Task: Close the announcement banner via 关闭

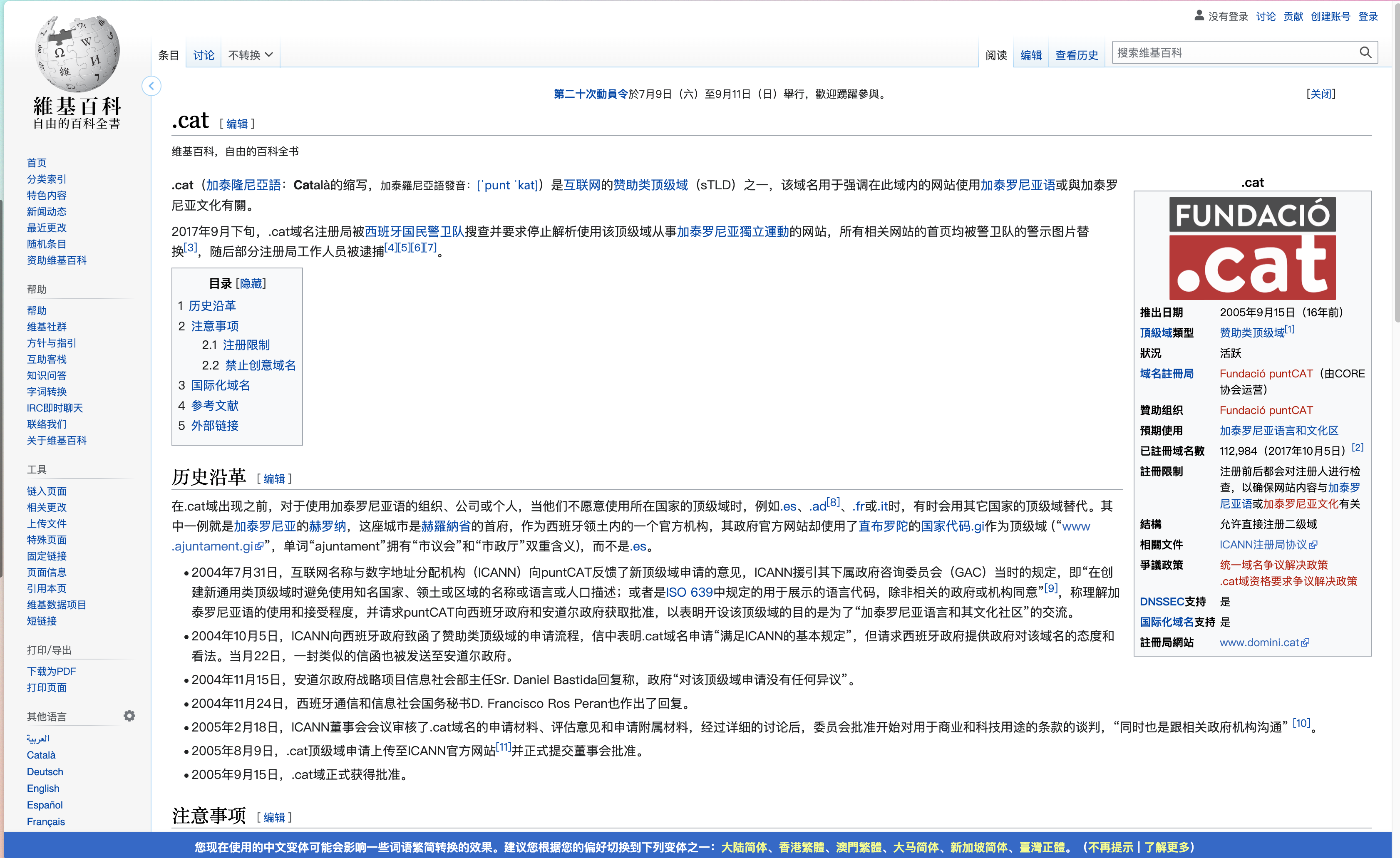Action: pos(1321,94)
